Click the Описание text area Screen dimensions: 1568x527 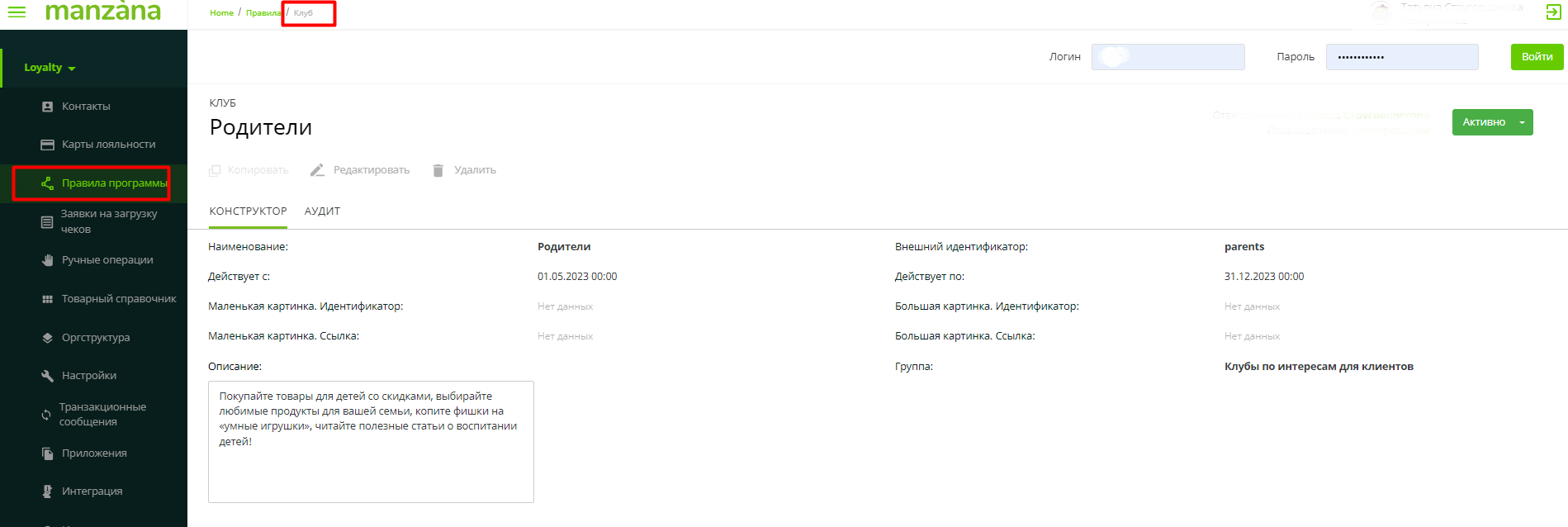click(371, 441)
